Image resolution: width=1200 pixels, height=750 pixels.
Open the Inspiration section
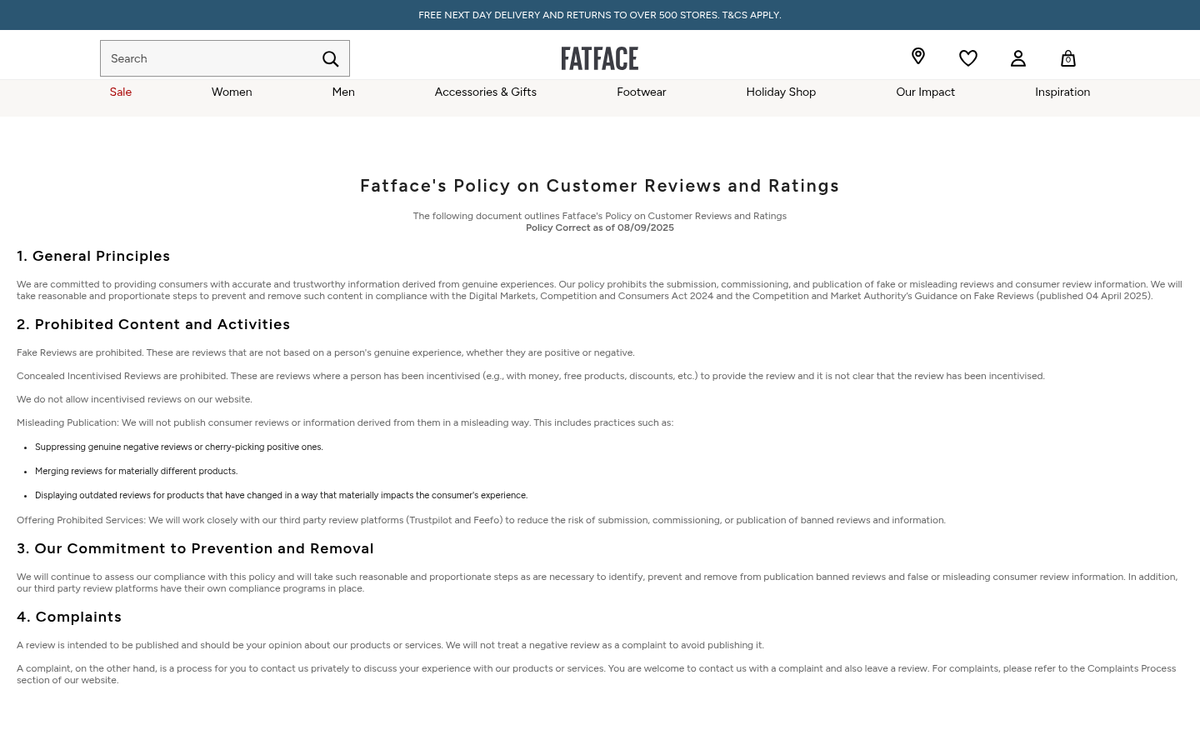(x=1062, y=92)
